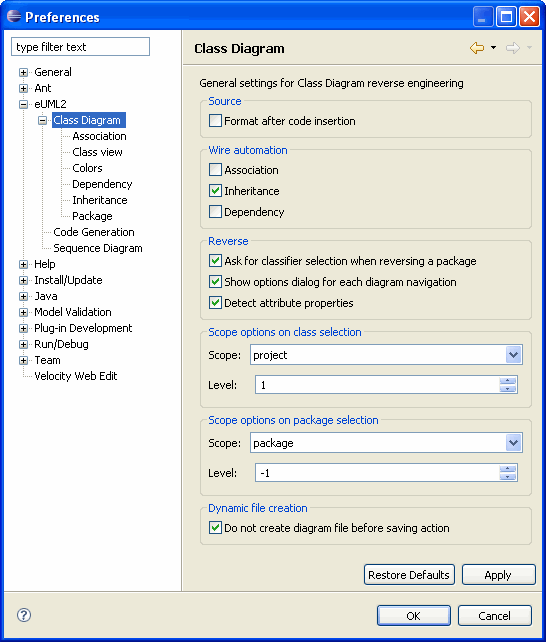Open the package selection Scope dropdown
Screen dimensions: 546x642
[x=513, y=443]
